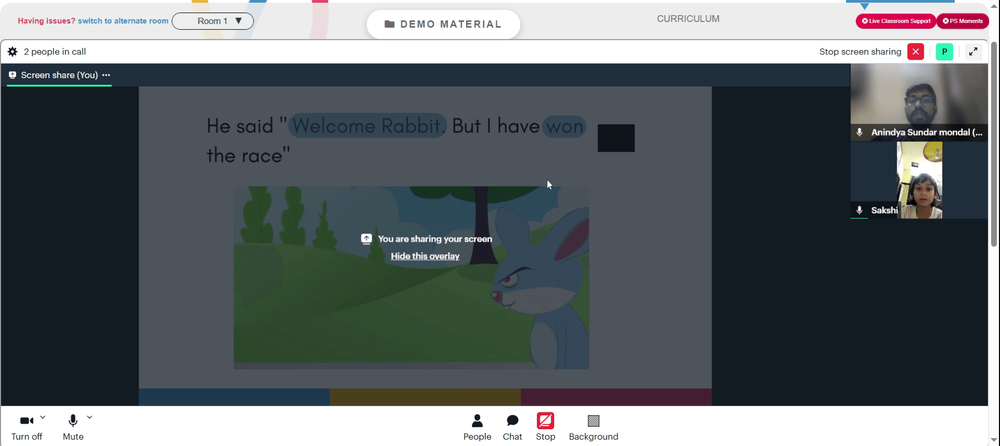The height and width of the screenshot is (446, 1000).
Task: Mute the microphone
Action: [73, 427]
